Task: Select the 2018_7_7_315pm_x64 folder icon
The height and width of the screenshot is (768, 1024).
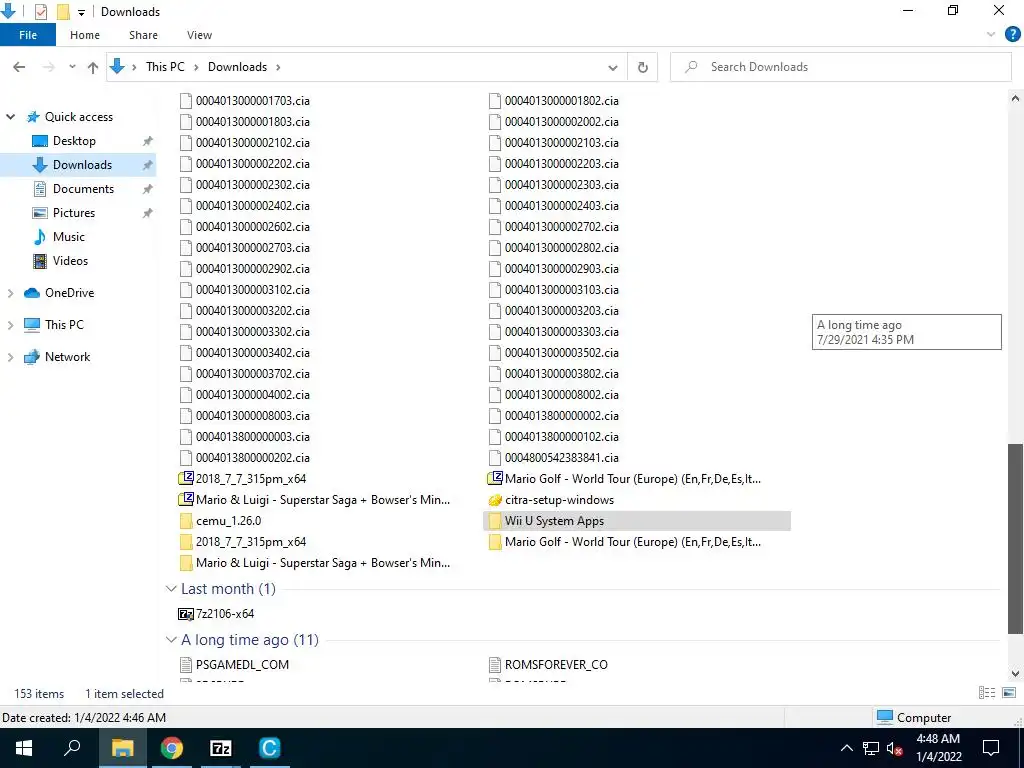Action: (x=185, y=542)
